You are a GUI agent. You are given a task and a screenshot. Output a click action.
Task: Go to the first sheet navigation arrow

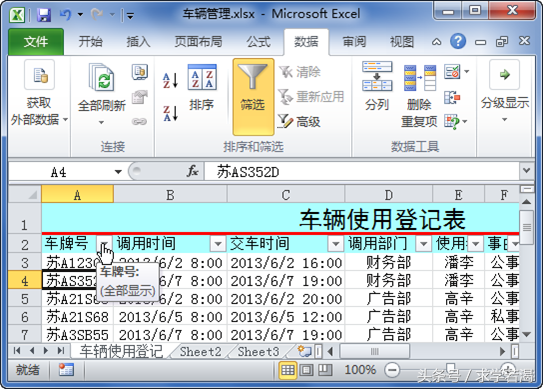[17, 351]
